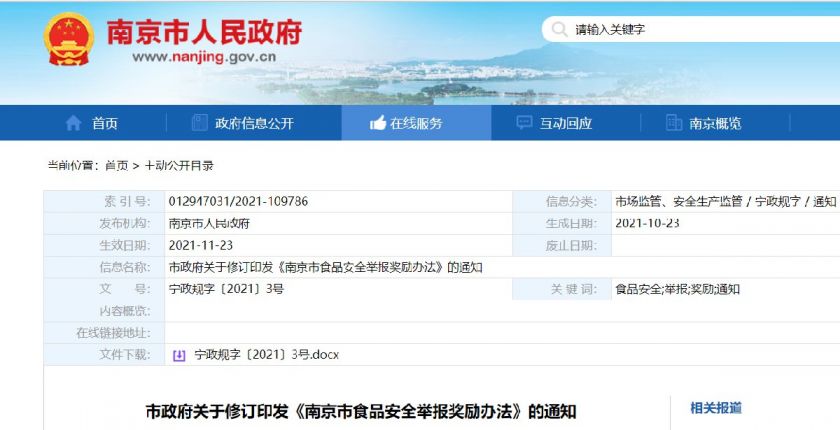Viewport: 840px width, 430px height.
Task: Go to the 互动回应 section
Action: [x=566, y=123]
